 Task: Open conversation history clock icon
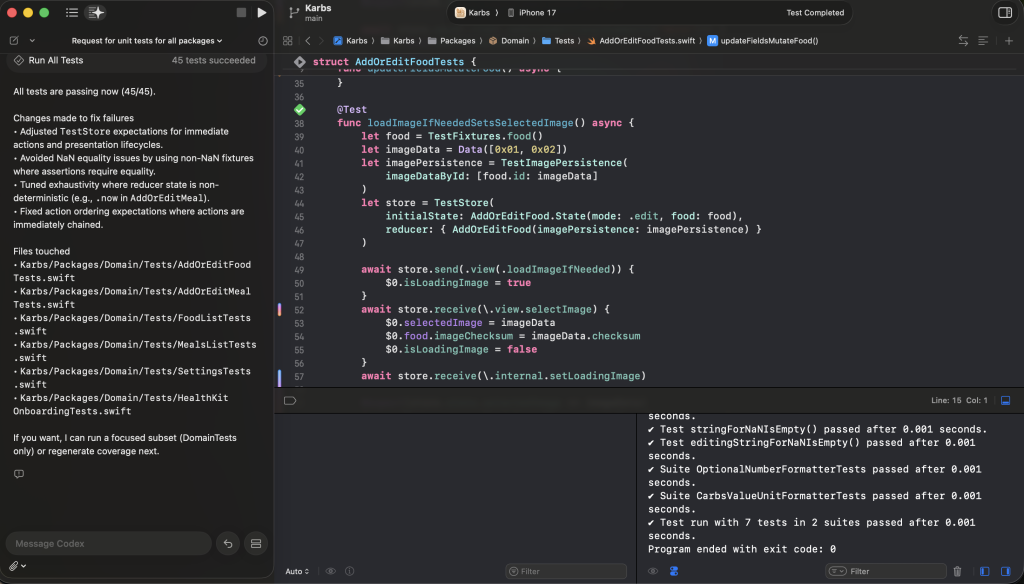[x=263, y=41]
